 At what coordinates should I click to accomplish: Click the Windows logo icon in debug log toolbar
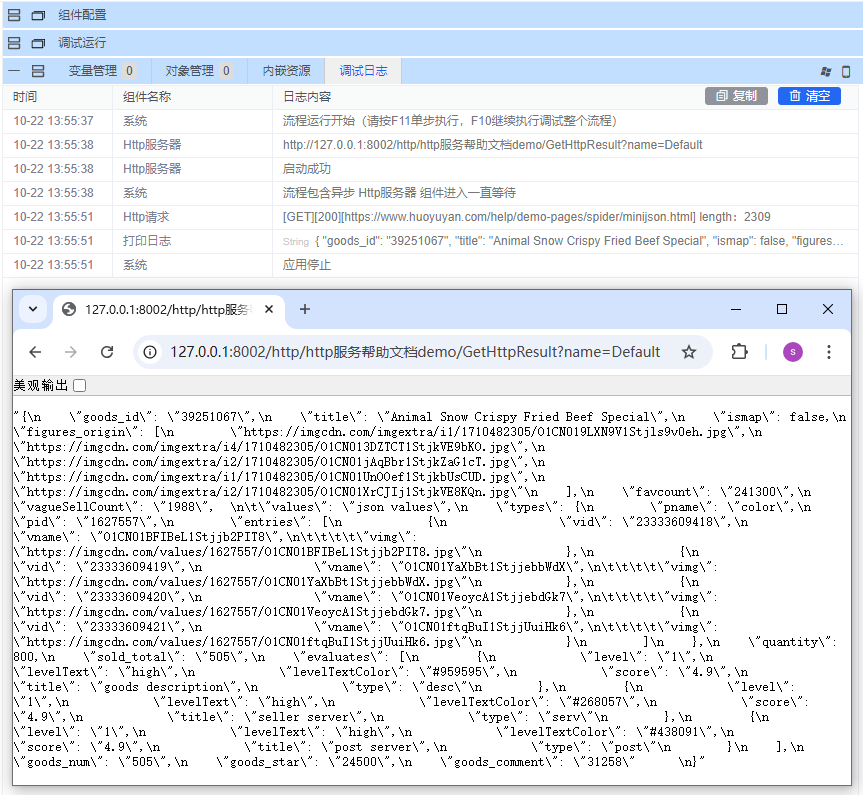click(825, 70)
